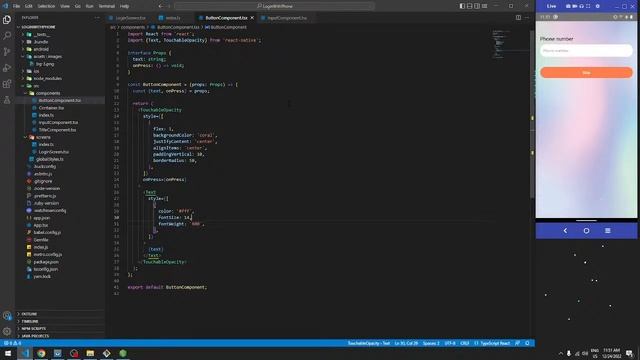
Task: Open Customize Layout icon
Action: [484, 6]
